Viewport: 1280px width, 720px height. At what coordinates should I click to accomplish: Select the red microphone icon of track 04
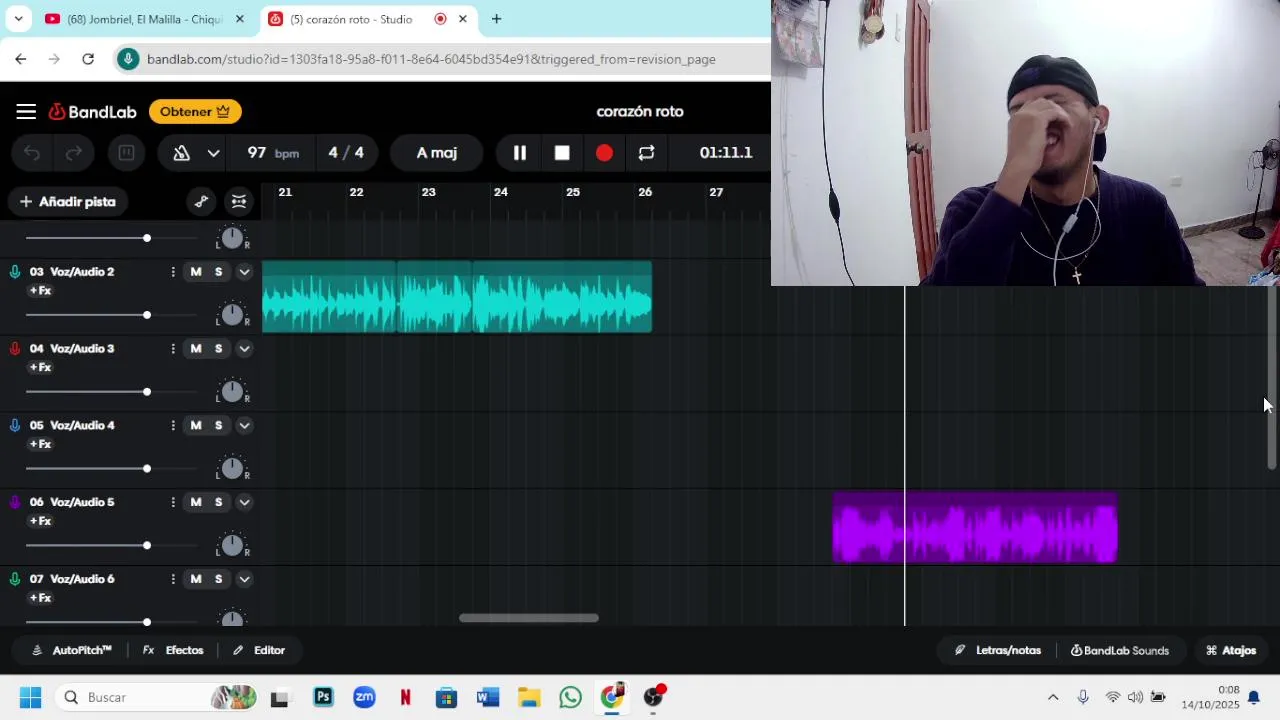(15, 349)
